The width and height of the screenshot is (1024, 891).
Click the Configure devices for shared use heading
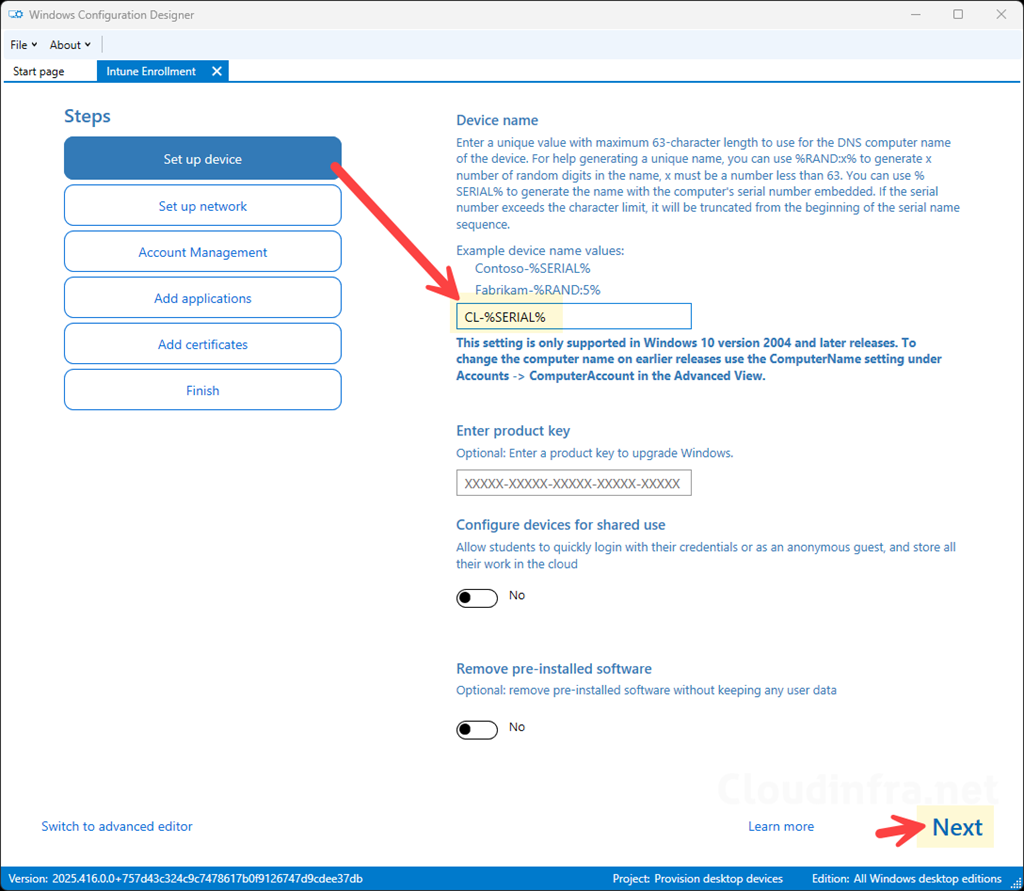[x=560, y=525]
